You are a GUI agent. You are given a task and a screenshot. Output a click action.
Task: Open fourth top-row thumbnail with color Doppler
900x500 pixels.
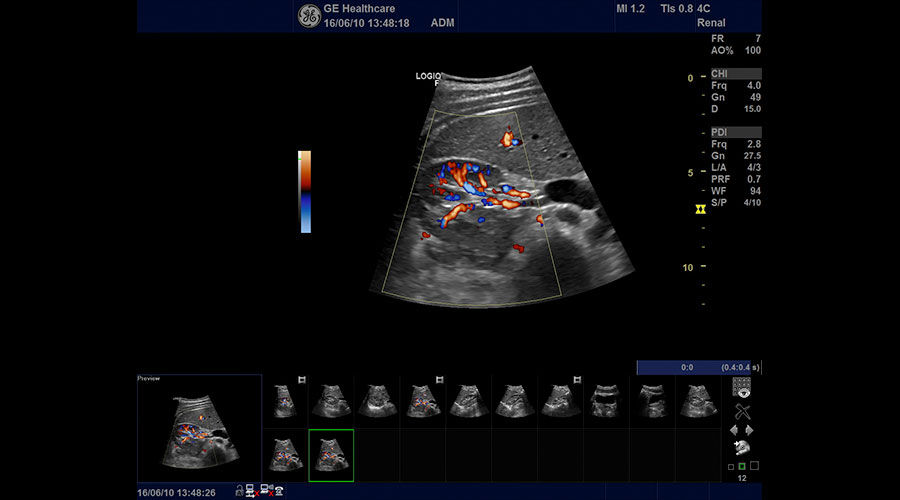[x=423, y=401]
